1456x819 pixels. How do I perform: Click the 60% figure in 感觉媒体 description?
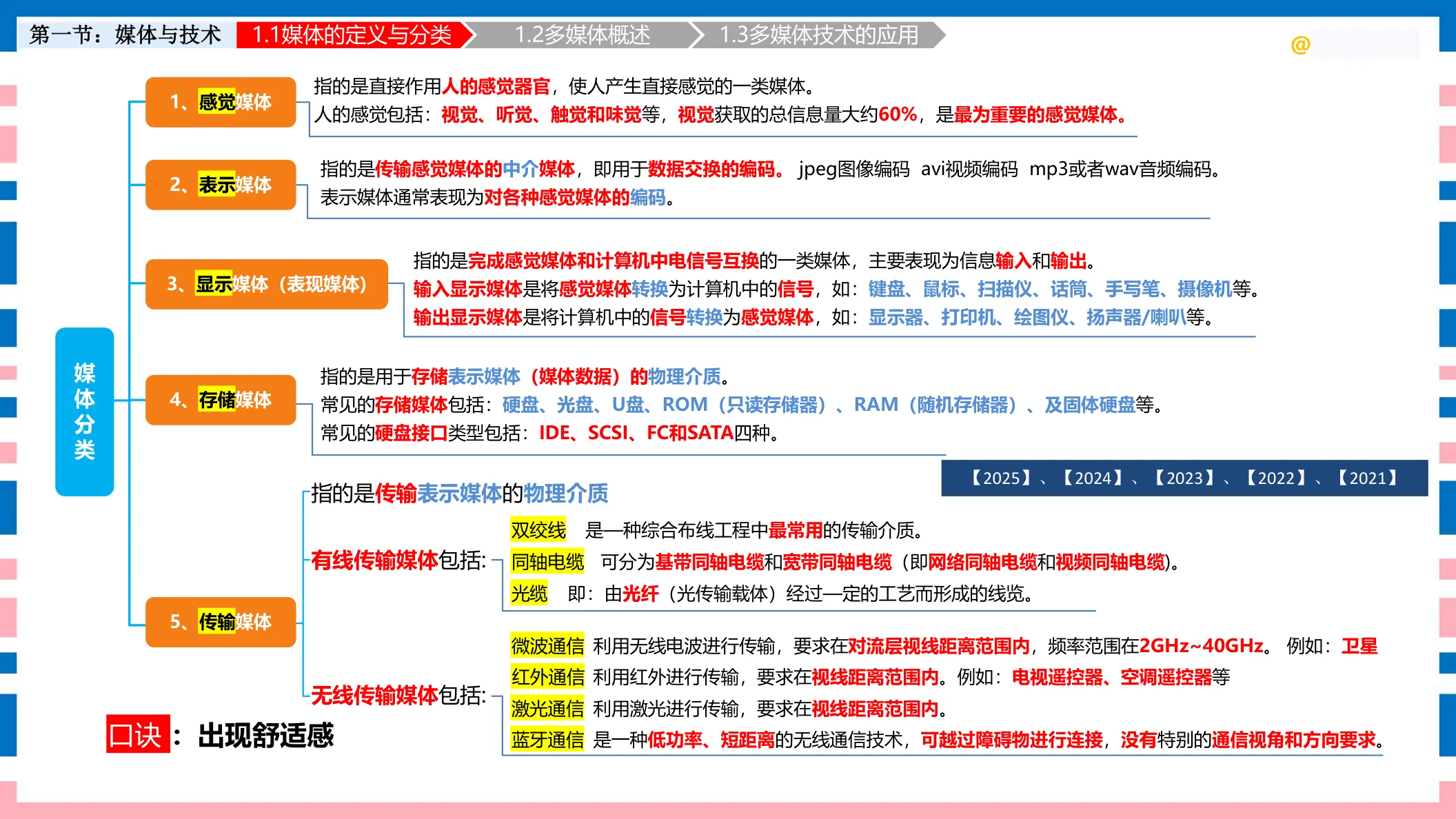tap(898, 114)
